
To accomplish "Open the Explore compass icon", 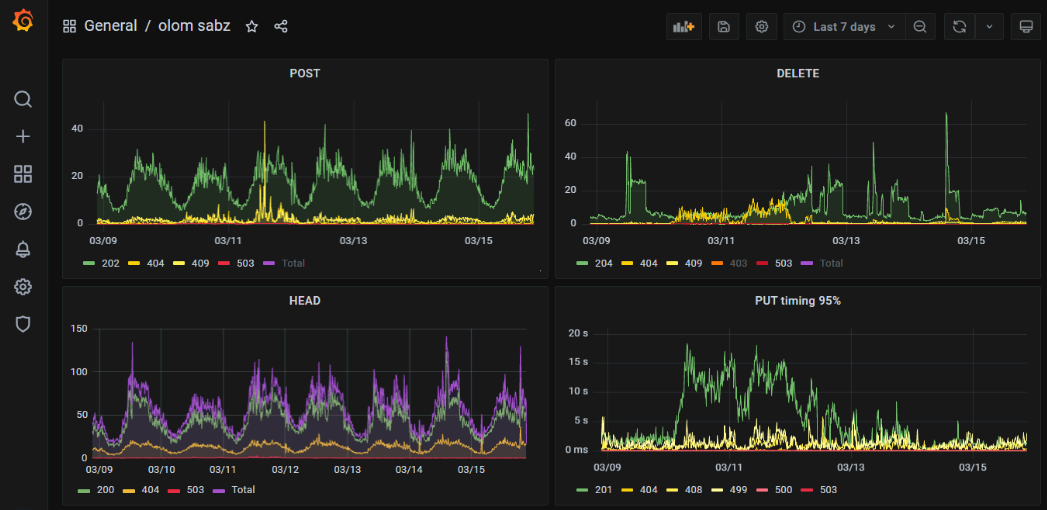I will tap(23, 211).
